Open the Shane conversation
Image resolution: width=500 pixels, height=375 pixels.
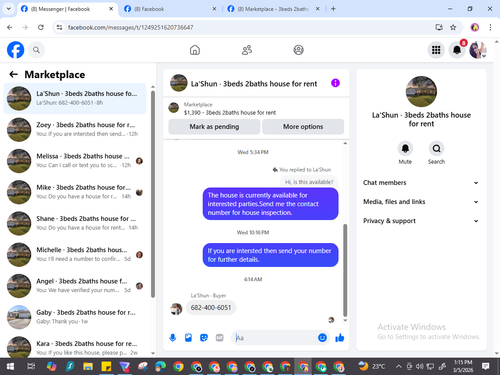tap(75, 223)
